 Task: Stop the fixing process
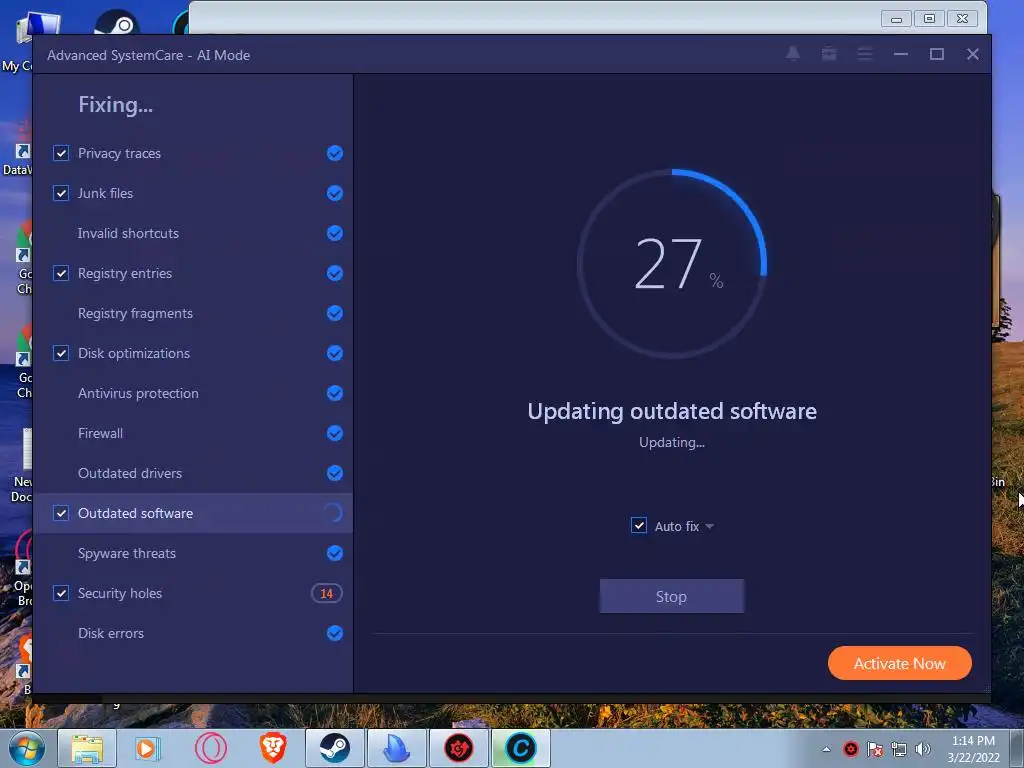click(x=671, y=596)
